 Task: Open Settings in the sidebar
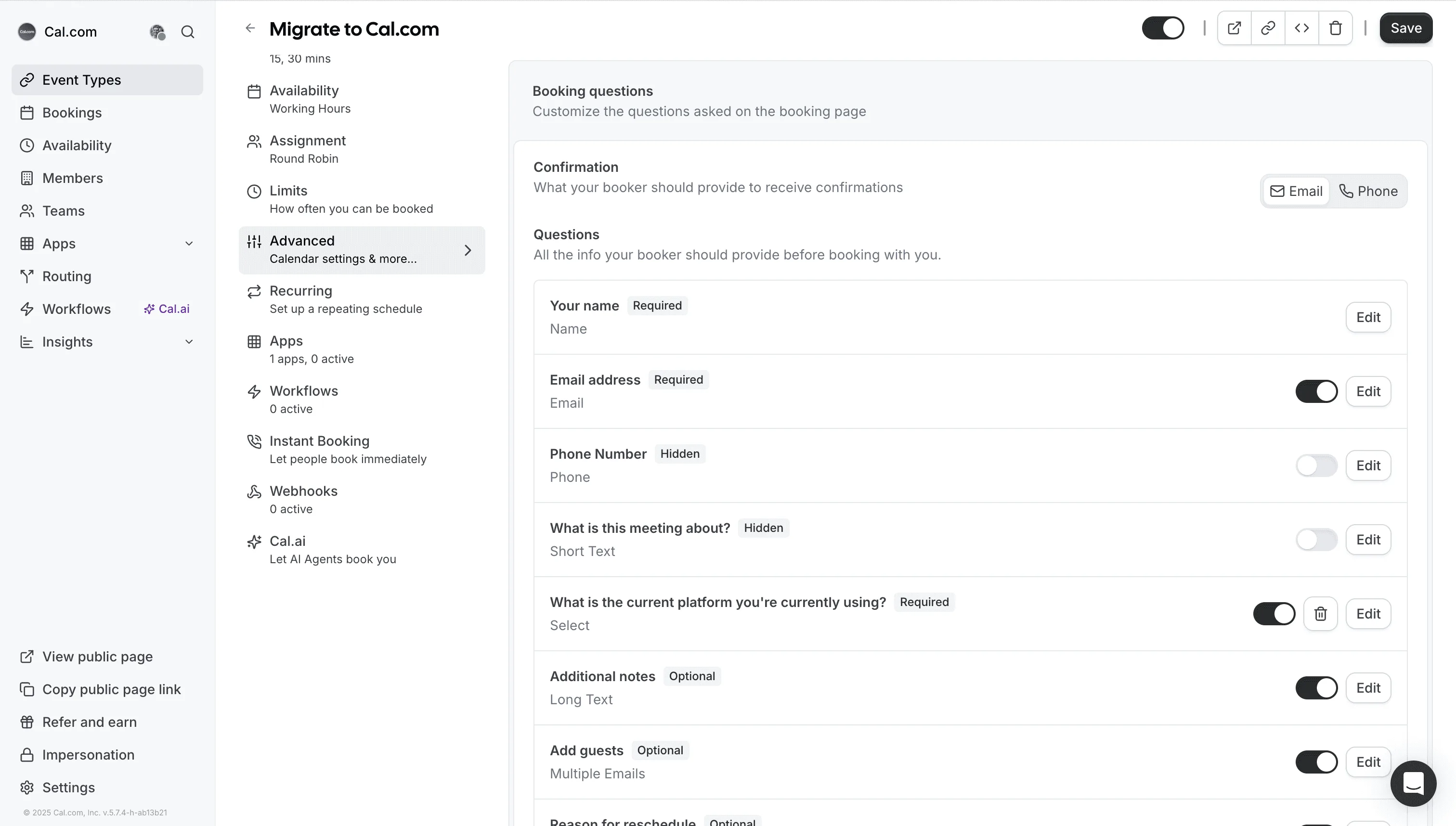click(107, 787)
